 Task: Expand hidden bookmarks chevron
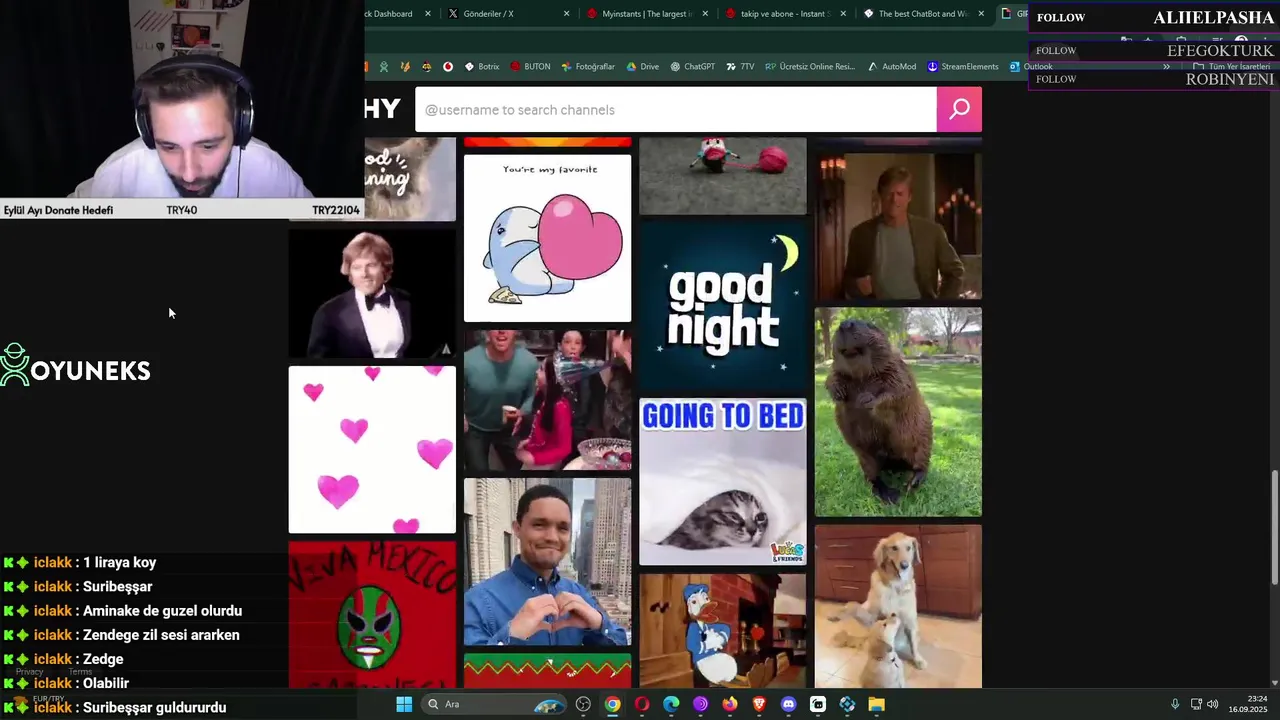click(1166, 67)
